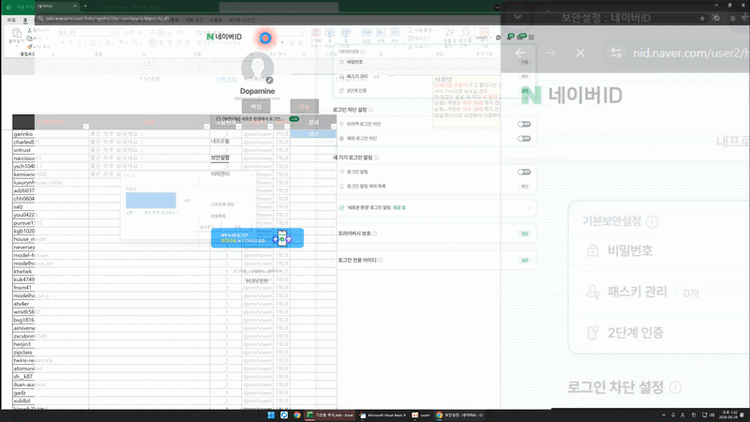Toggle the 타지역 로그인 차단 switch

coord(524,124)
